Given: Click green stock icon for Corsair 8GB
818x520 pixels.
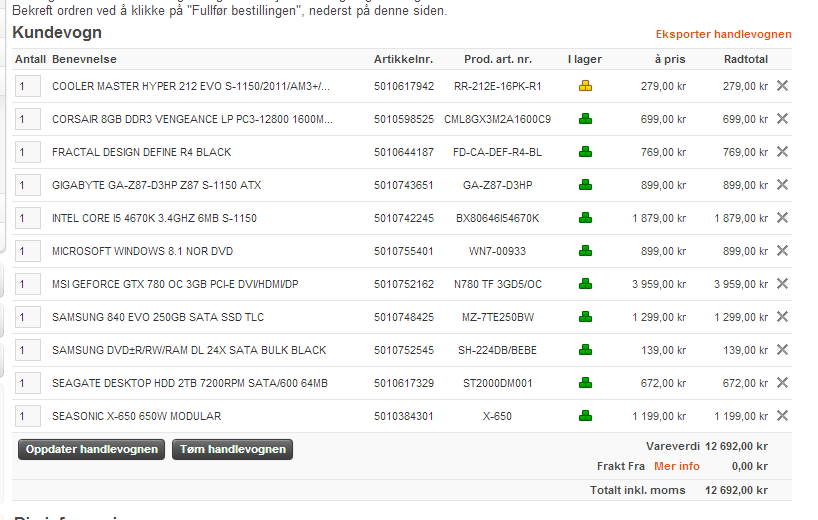Looking at the screenshot, I should coord(585,119).
